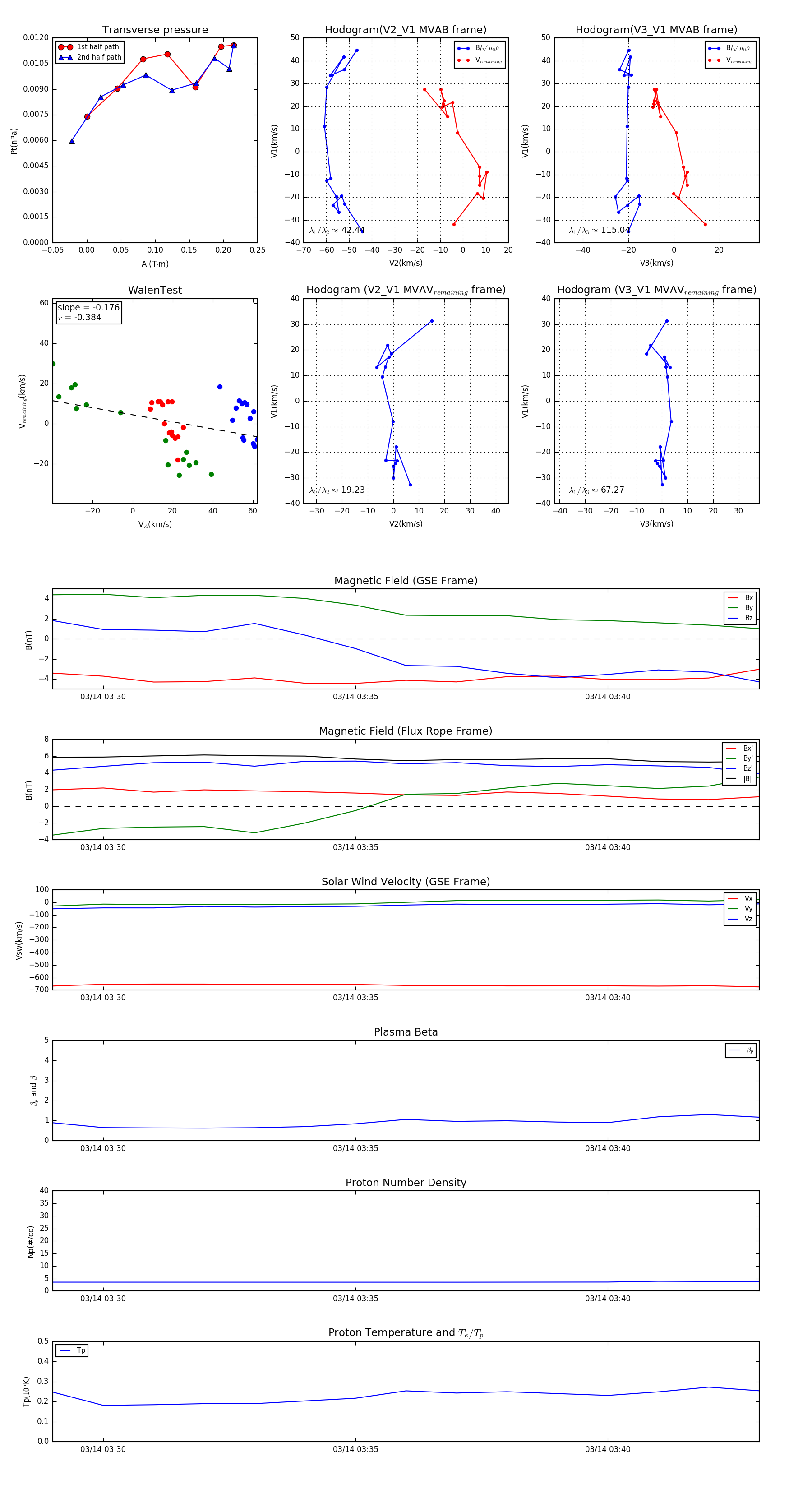Select the βp legend entry in the Plasma Beta plot
The width and height of the screenshot is (812, 1489).
pyautogui.click(x=741, y=1050)
